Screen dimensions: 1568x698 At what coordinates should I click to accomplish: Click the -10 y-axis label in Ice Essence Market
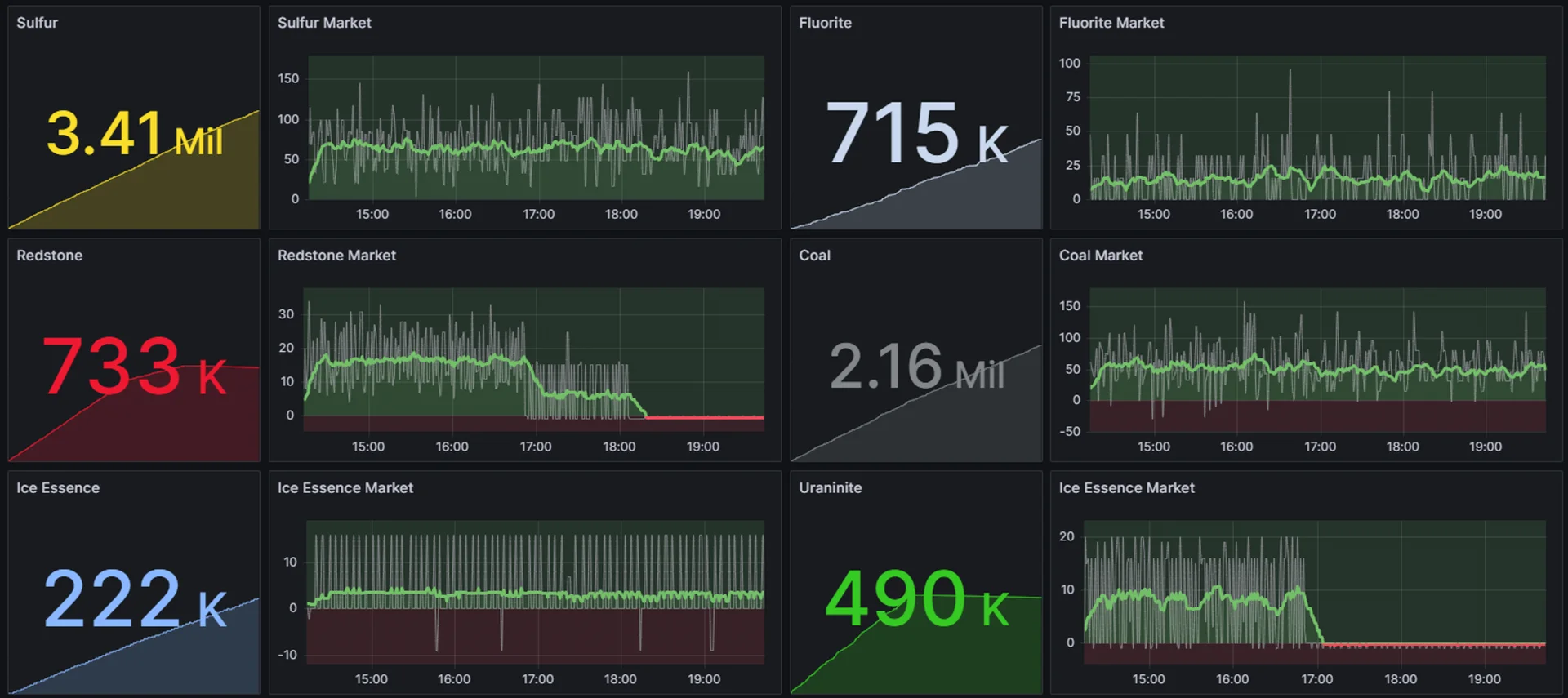[287, 656]
